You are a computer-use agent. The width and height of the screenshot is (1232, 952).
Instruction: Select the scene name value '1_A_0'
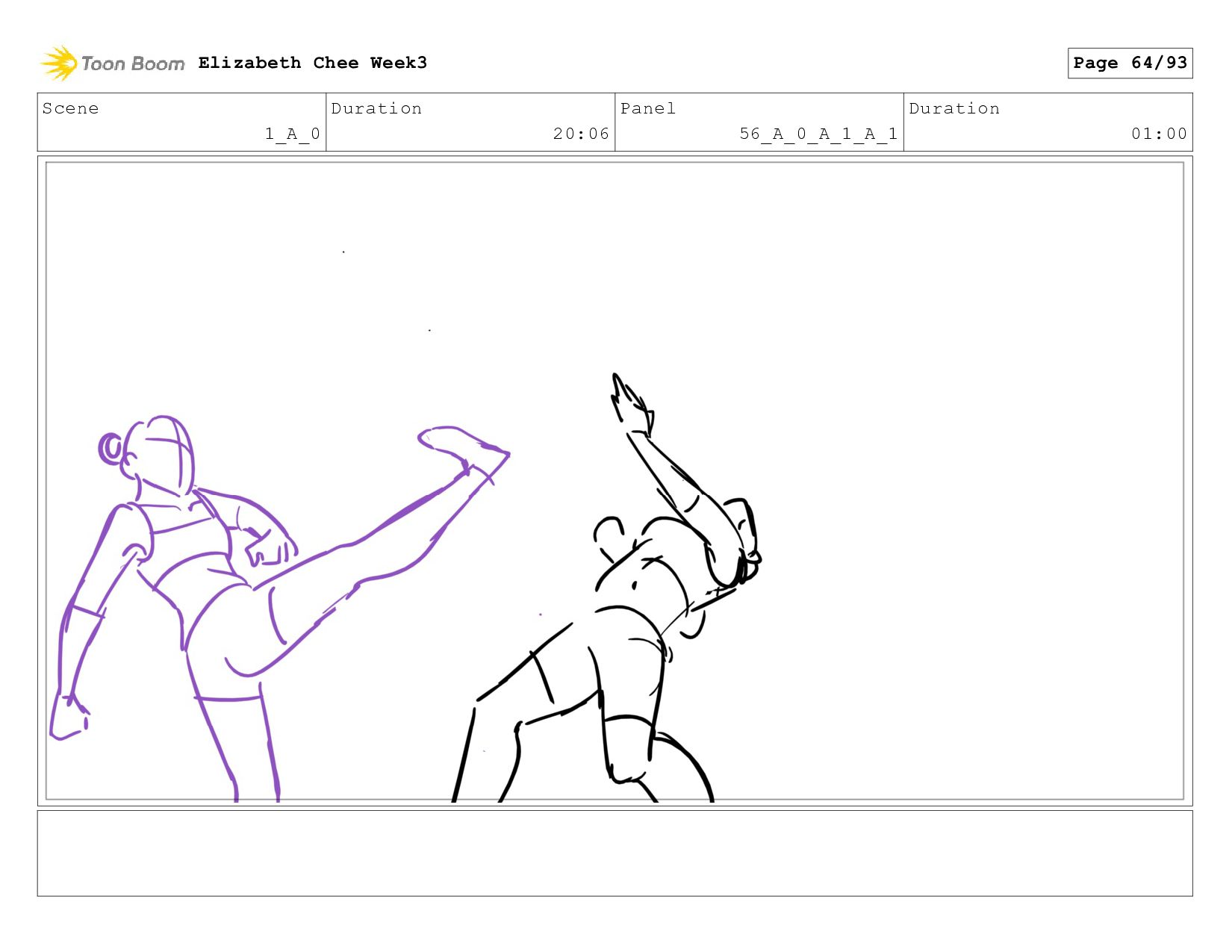pos(292,134)
